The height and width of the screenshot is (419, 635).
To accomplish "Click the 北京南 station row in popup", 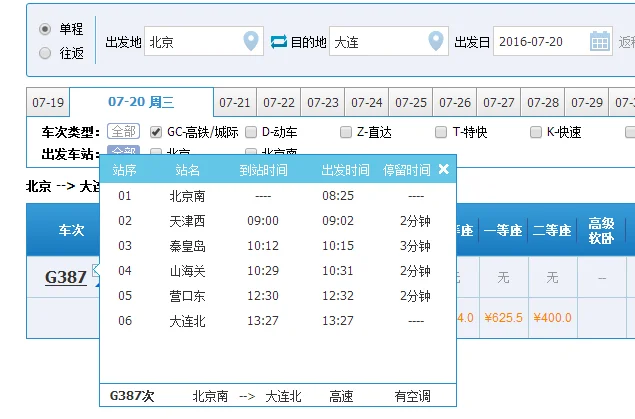I will 278,196.
